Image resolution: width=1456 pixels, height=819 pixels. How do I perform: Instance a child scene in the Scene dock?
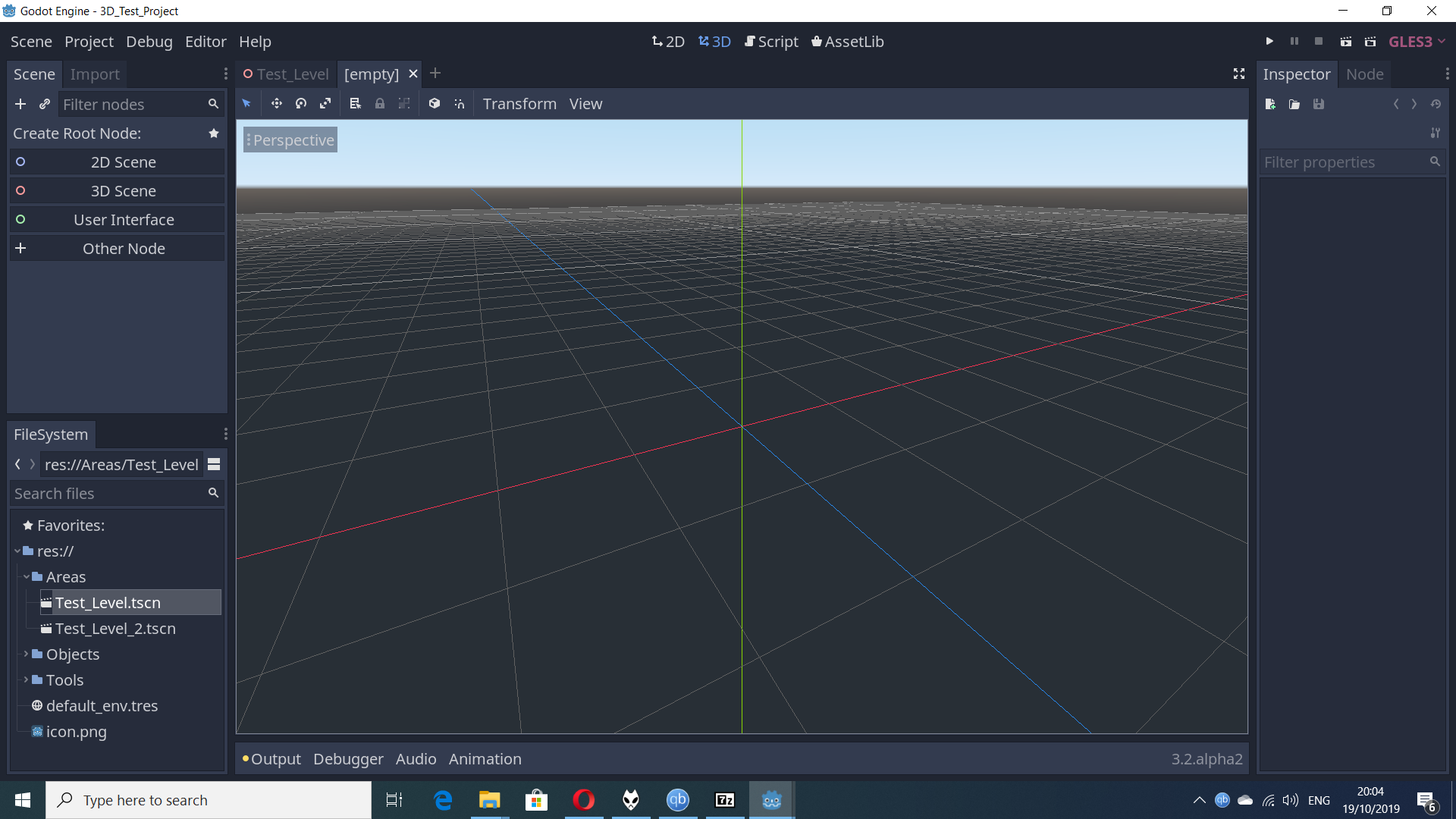(44, 104)
